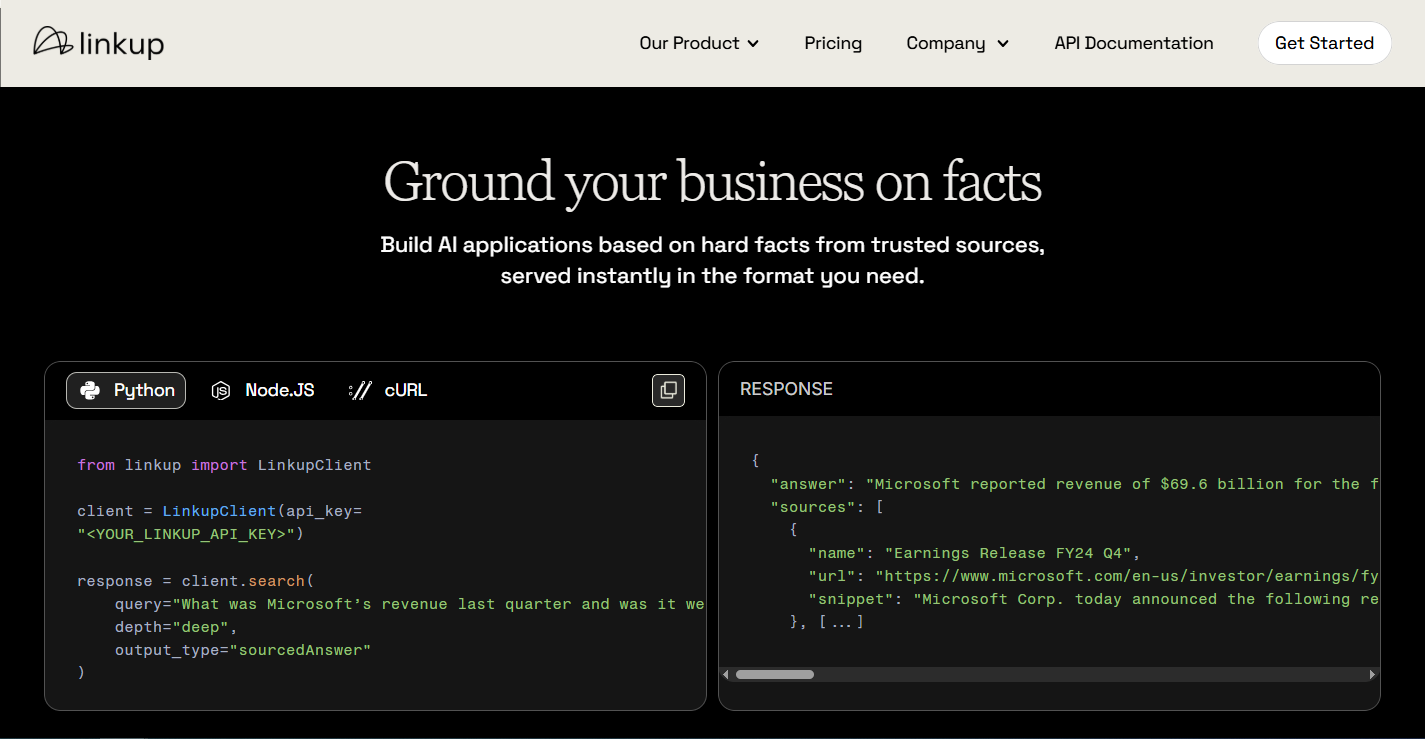Click the "name": "Earnings Release FY24 Q4" line
1425x739 pixels.
pyautogui.click(x=975, y=553)
